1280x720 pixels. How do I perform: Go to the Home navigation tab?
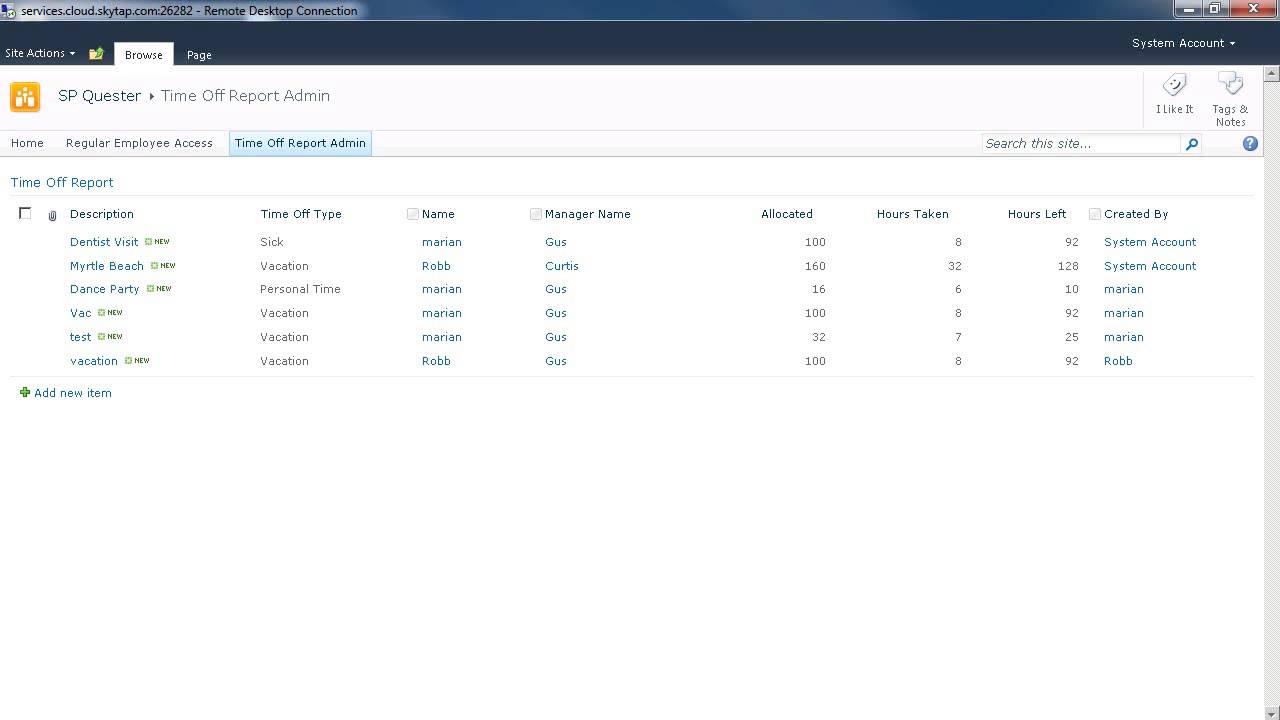coord(27,143)
